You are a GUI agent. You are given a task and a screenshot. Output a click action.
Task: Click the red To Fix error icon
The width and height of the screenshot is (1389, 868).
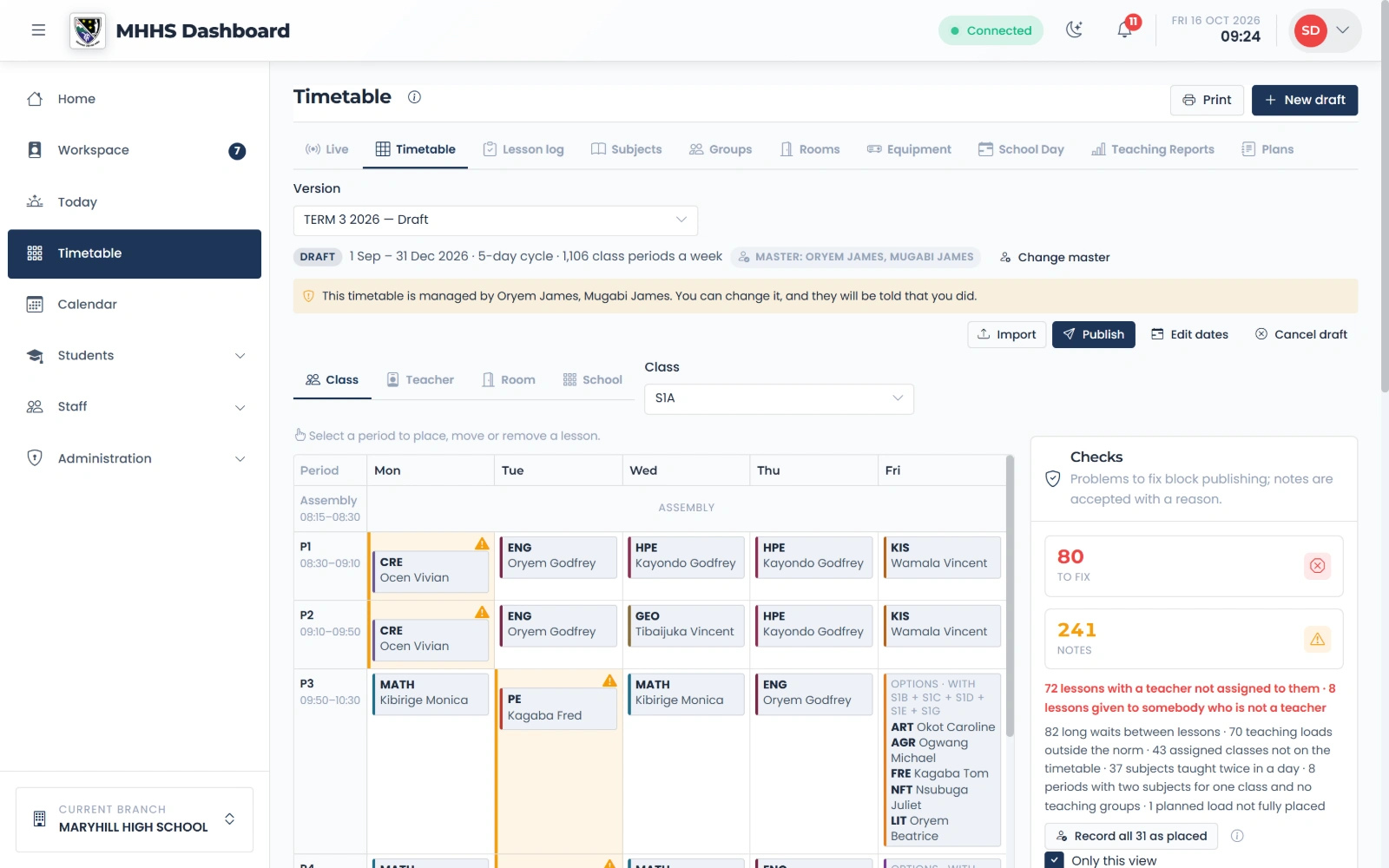click(1317, 566)
